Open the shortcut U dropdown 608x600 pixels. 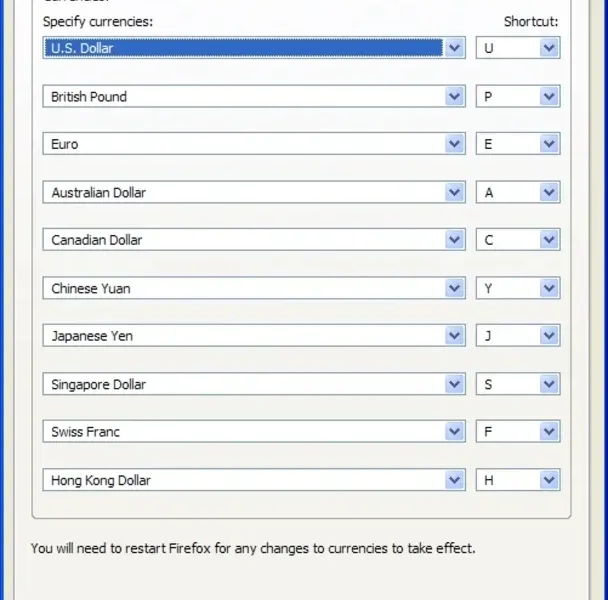coord(549,48)
